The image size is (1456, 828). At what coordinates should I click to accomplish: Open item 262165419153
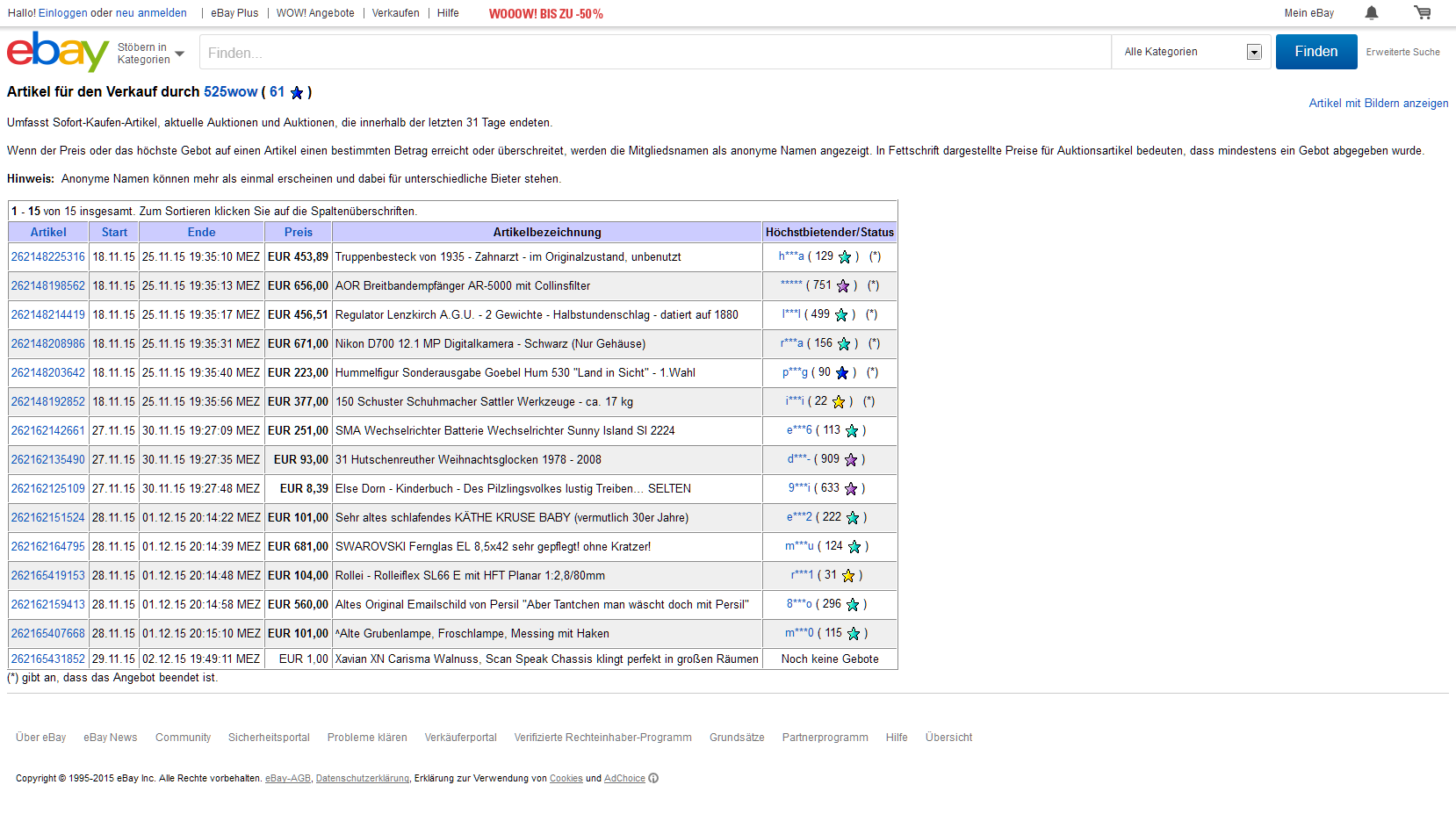click(48, 576)
